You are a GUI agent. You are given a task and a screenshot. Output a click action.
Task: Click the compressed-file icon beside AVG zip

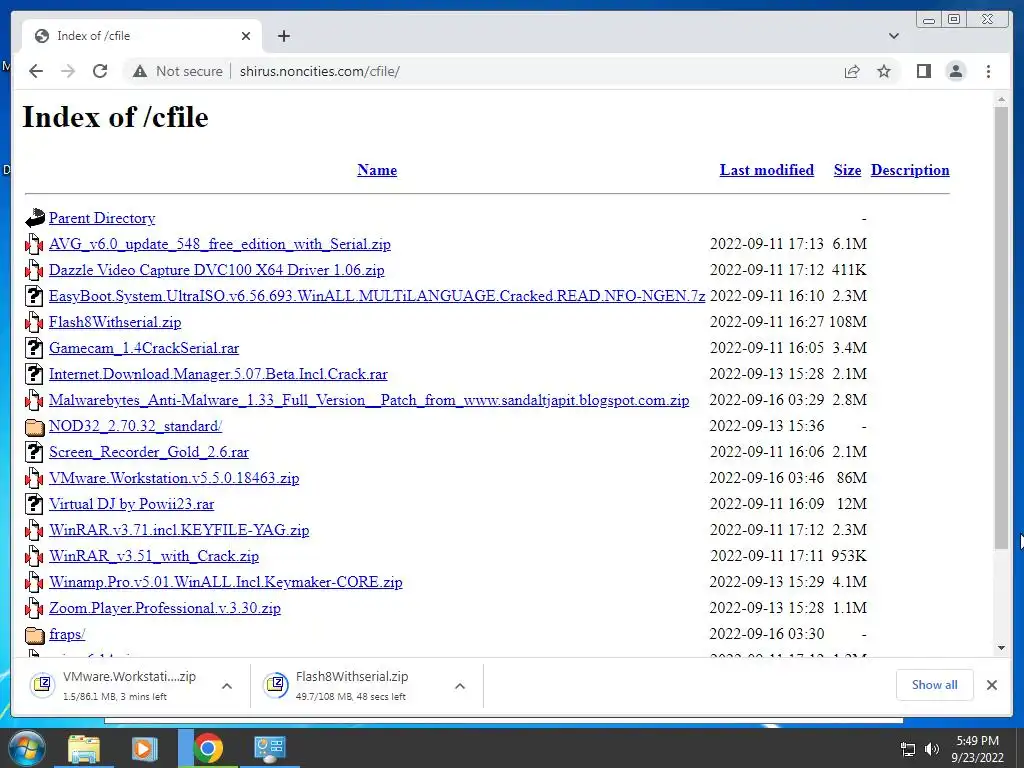click(34, 244)
